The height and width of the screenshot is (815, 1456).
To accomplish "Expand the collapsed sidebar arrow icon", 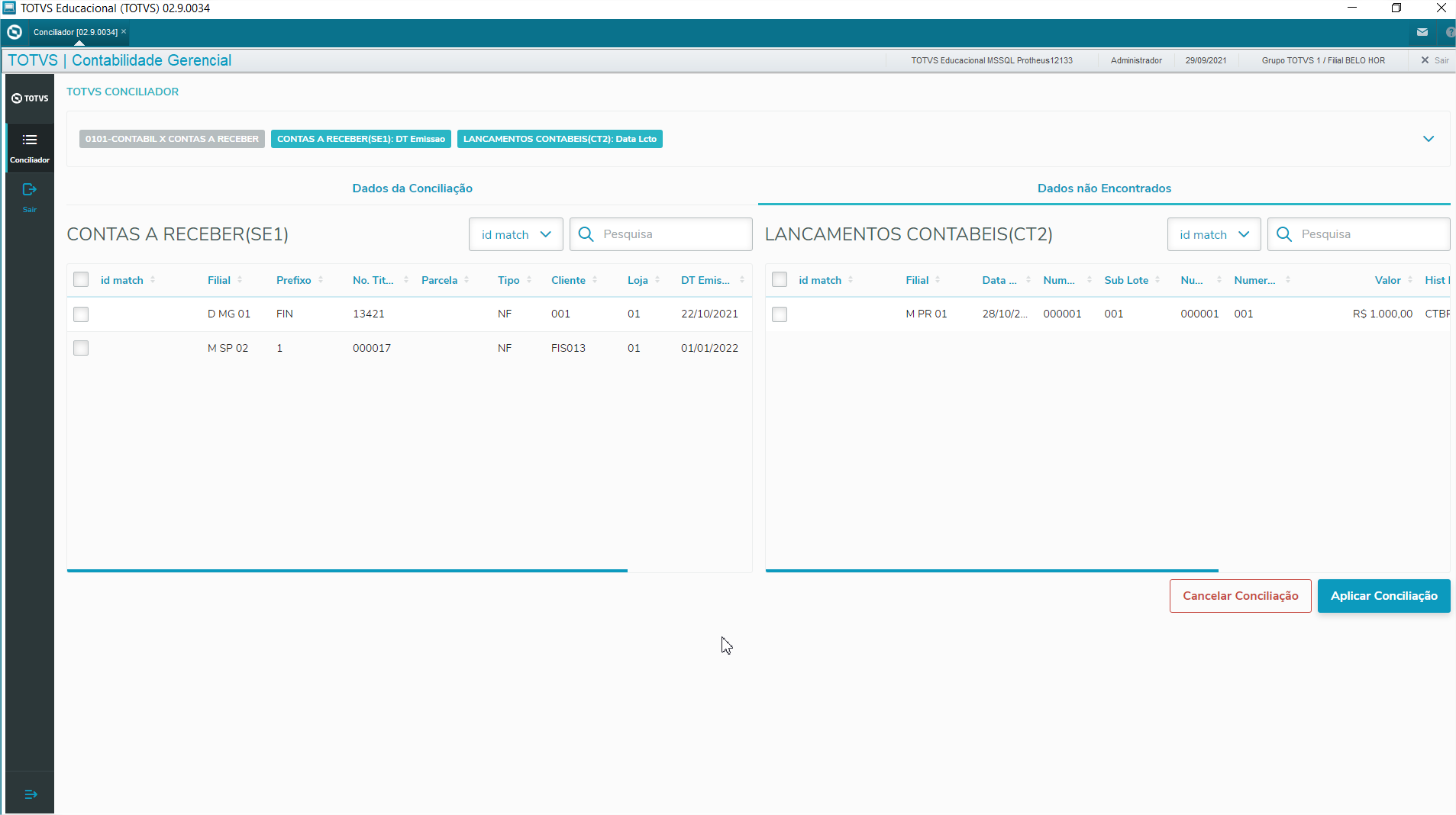I will coord(31,794).
